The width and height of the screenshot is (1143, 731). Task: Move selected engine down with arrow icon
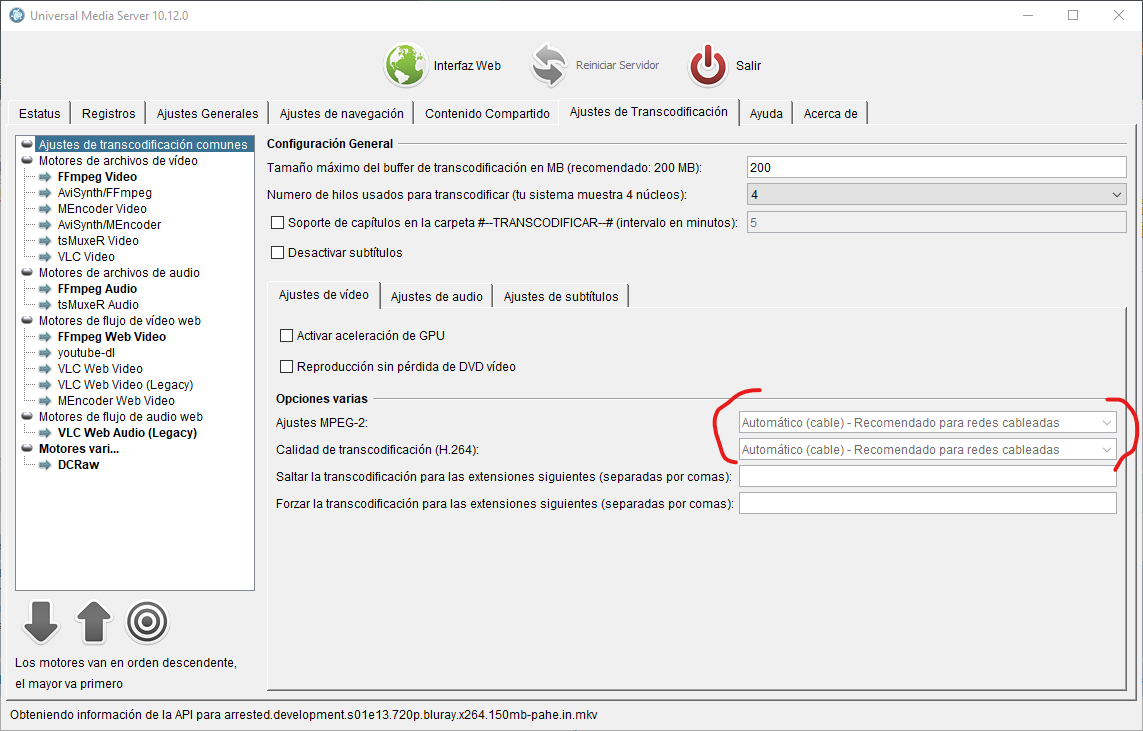coord(41,622)
